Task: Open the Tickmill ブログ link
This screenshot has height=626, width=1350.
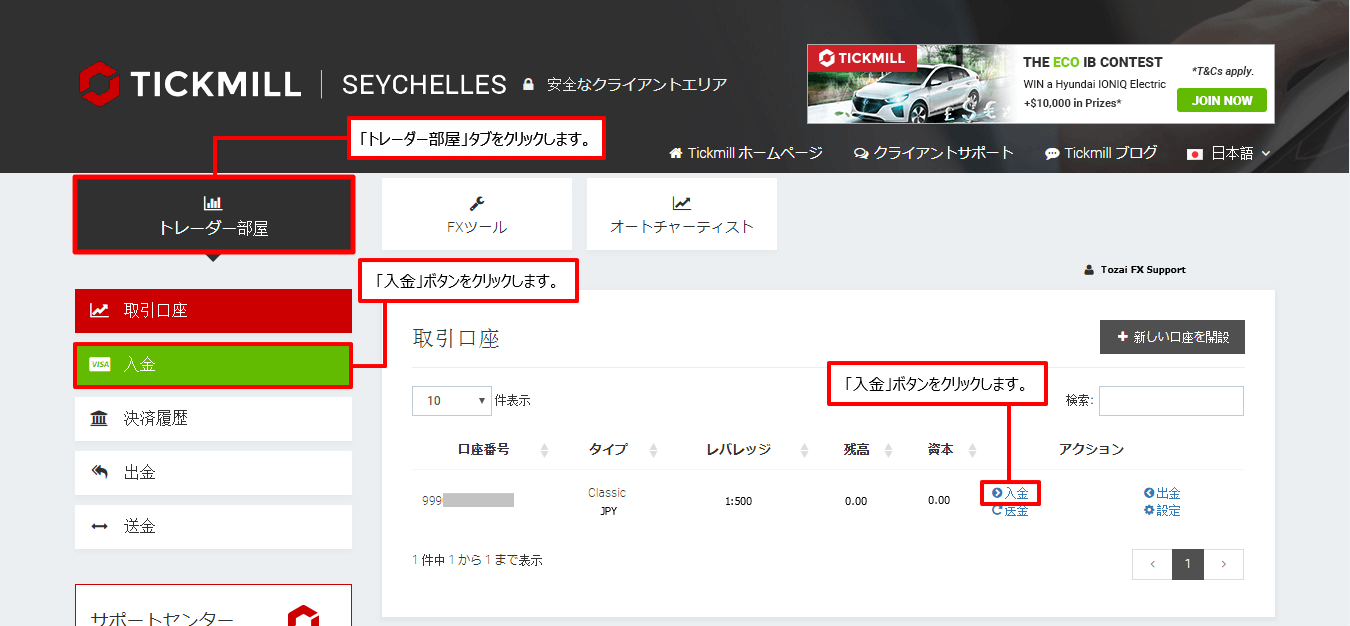Action: point(1101,153)
